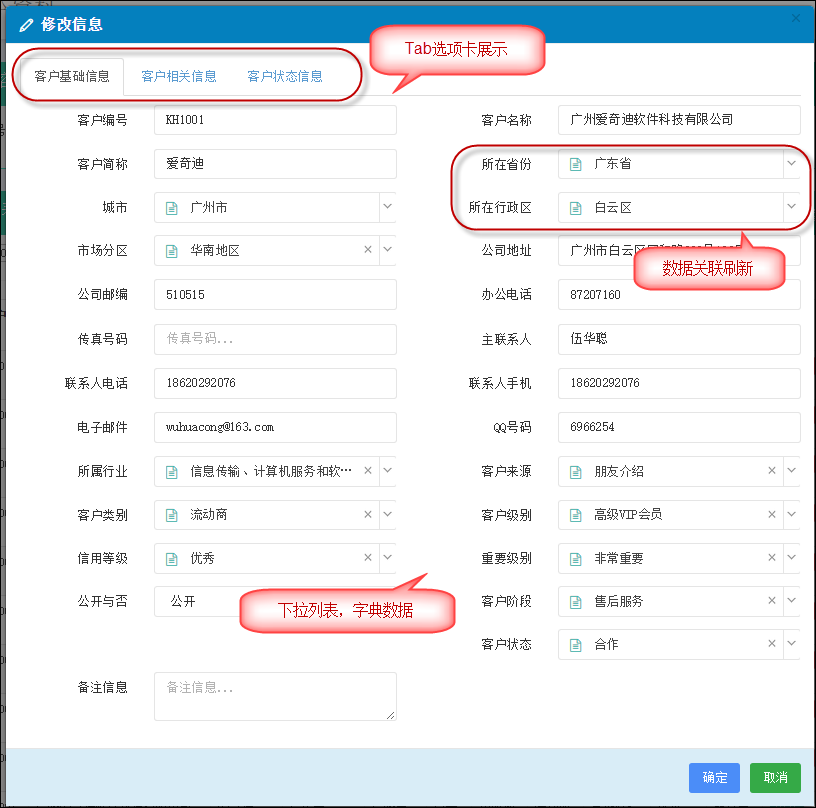
Task: Clear the 信用等级 value 优秀
Action: [x=368, y=558]
